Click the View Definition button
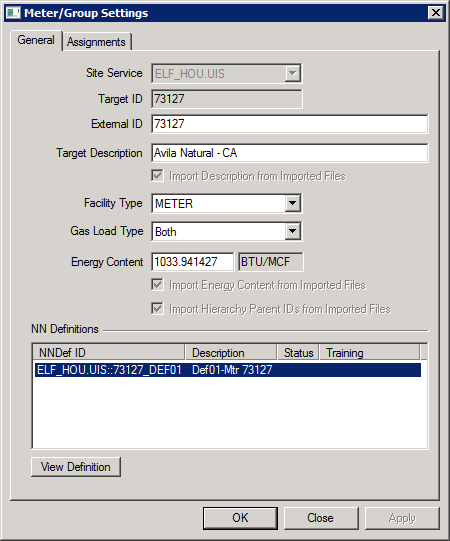Screen dimensions: 450x541 click(x=76, y=467)
